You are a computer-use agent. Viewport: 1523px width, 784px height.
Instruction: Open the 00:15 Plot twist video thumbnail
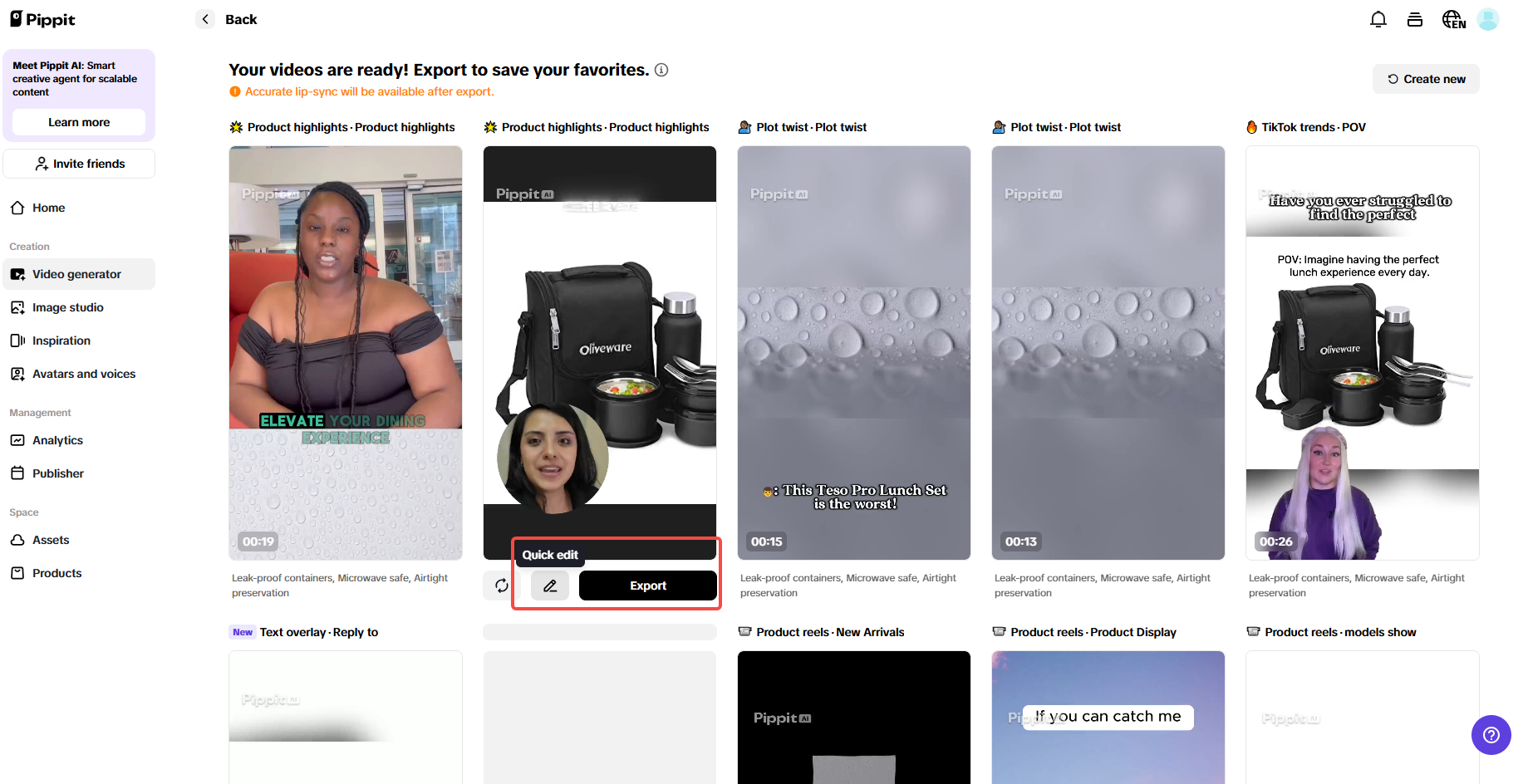854,353
